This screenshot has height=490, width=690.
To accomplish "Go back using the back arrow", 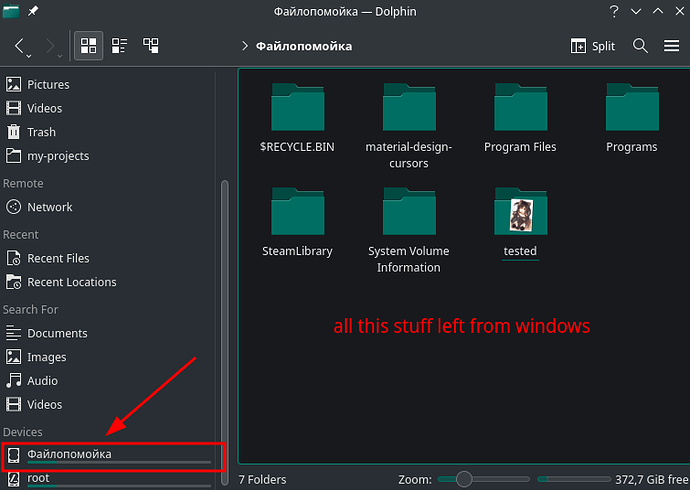I will pyautogui.click(x=19, y=45).
